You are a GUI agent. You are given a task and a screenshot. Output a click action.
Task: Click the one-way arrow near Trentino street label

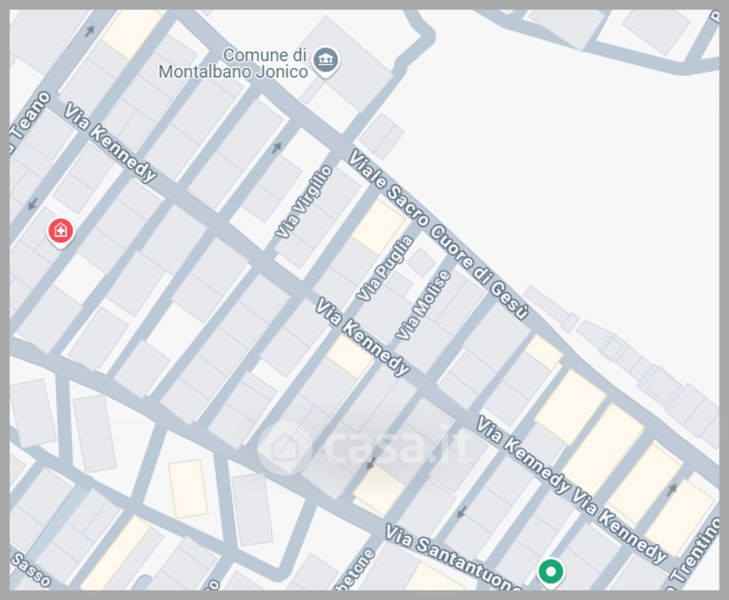click(x=672, y=489)
